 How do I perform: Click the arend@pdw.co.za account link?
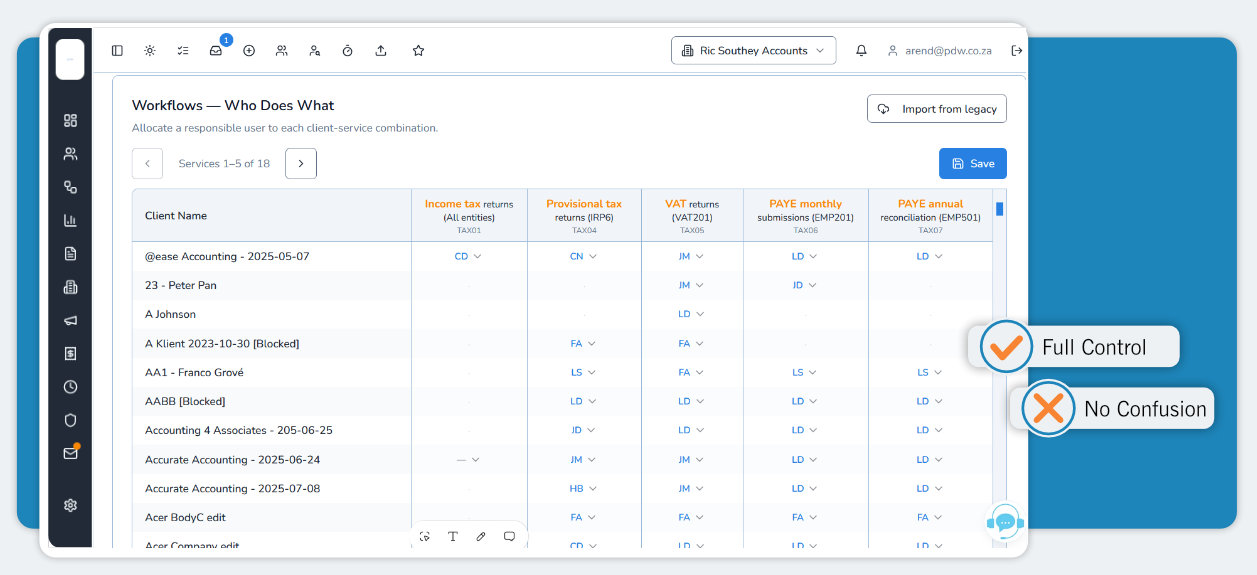(x=940, y=51)
